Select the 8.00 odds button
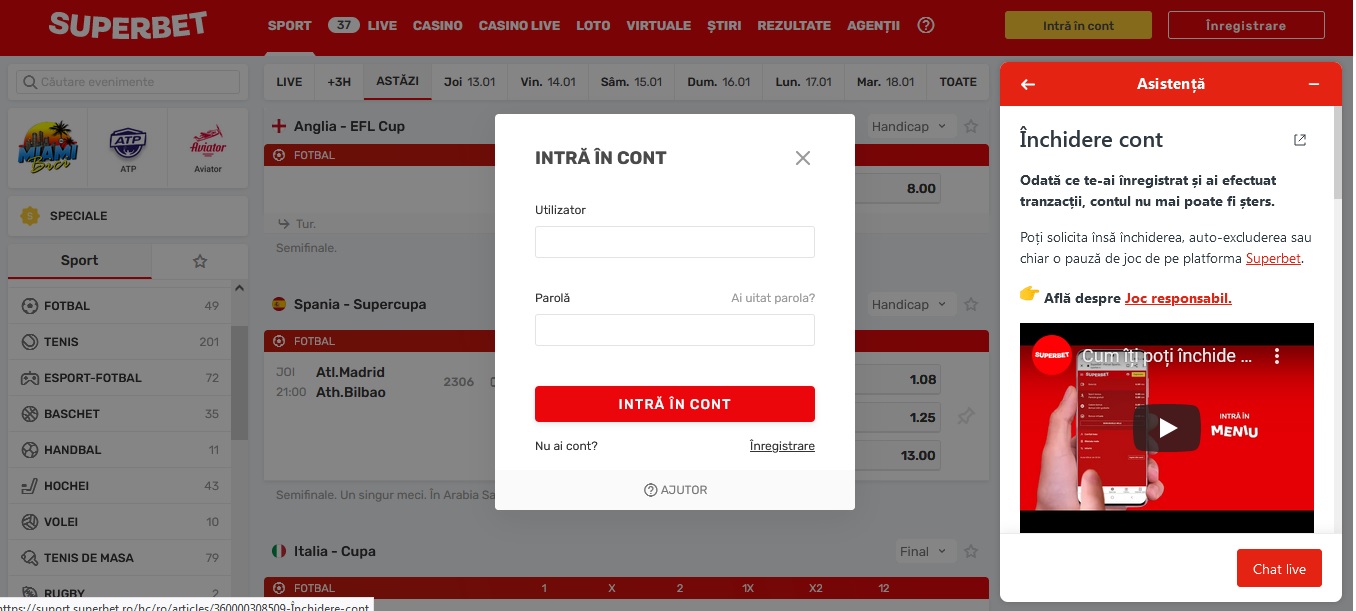 (x=898, y=188)
